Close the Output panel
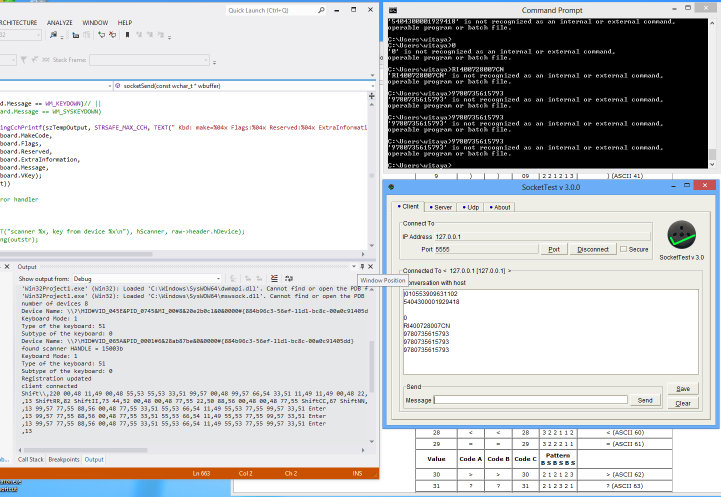Viewport: 721px width, 497px height. tap(371, 267)
